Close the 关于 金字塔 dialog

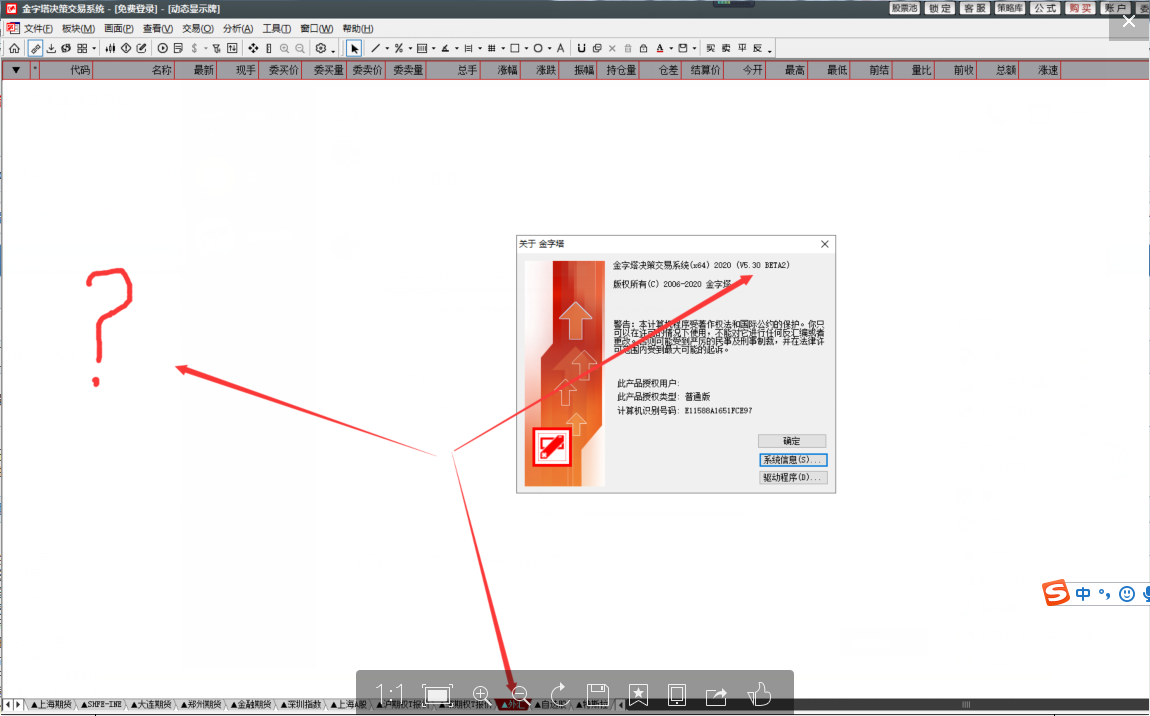click(824, 244)
